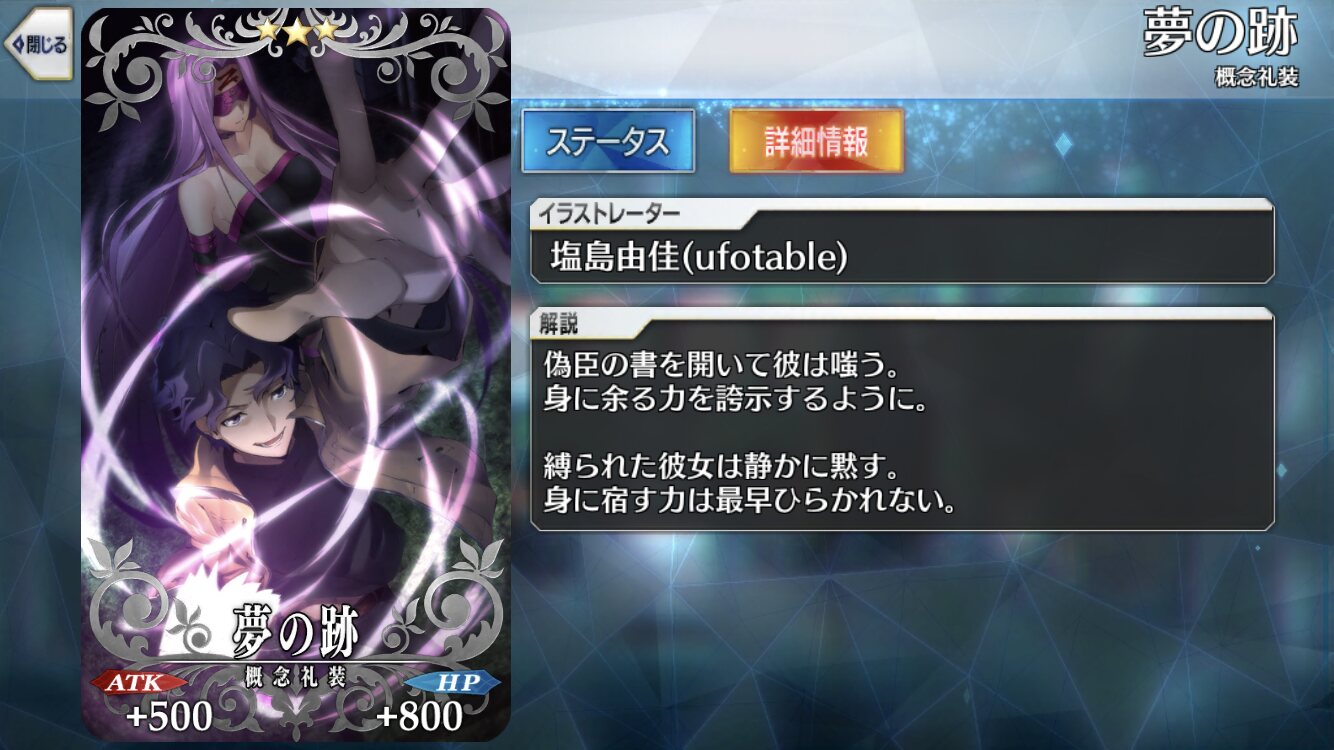The image size is (1334, 750).
Task: Select the 詳細情報 tab
Action: [x=816, y=141]
